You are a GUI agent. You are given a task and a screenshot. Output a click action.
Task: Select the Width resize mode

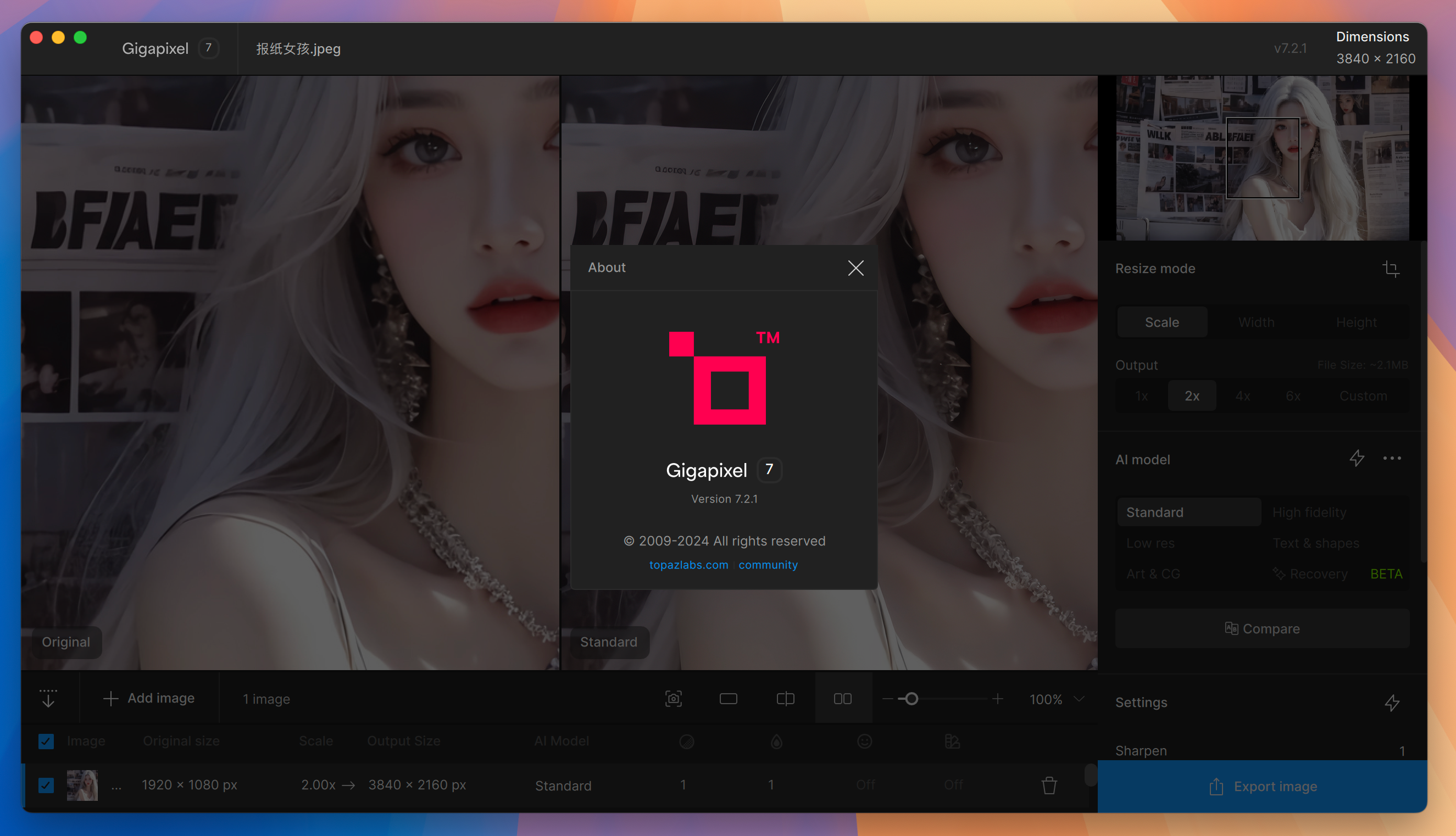[x=1257, y=321]
